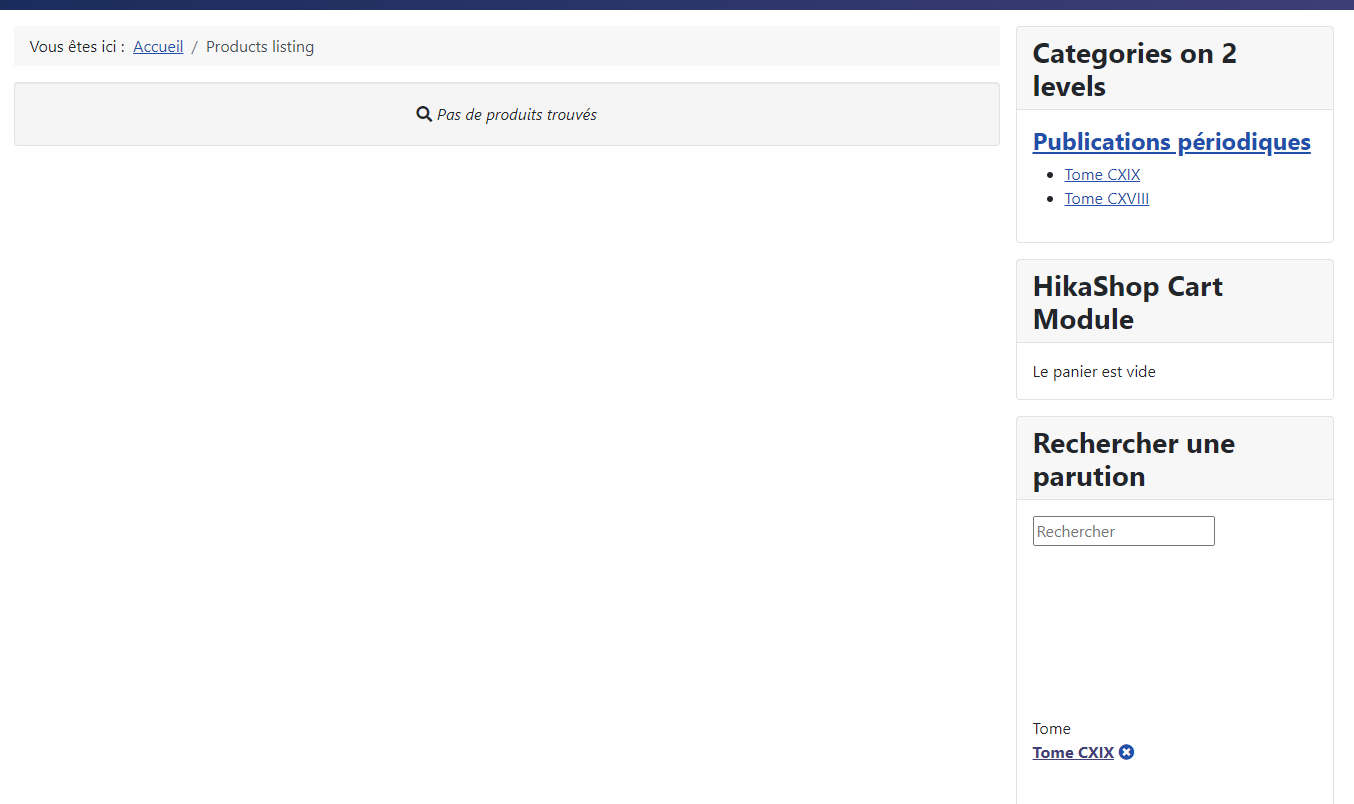Click the magnifier icon beside the no-products message
The image size is (1354, 804).
pyautogui.click(x=424, y=114)
